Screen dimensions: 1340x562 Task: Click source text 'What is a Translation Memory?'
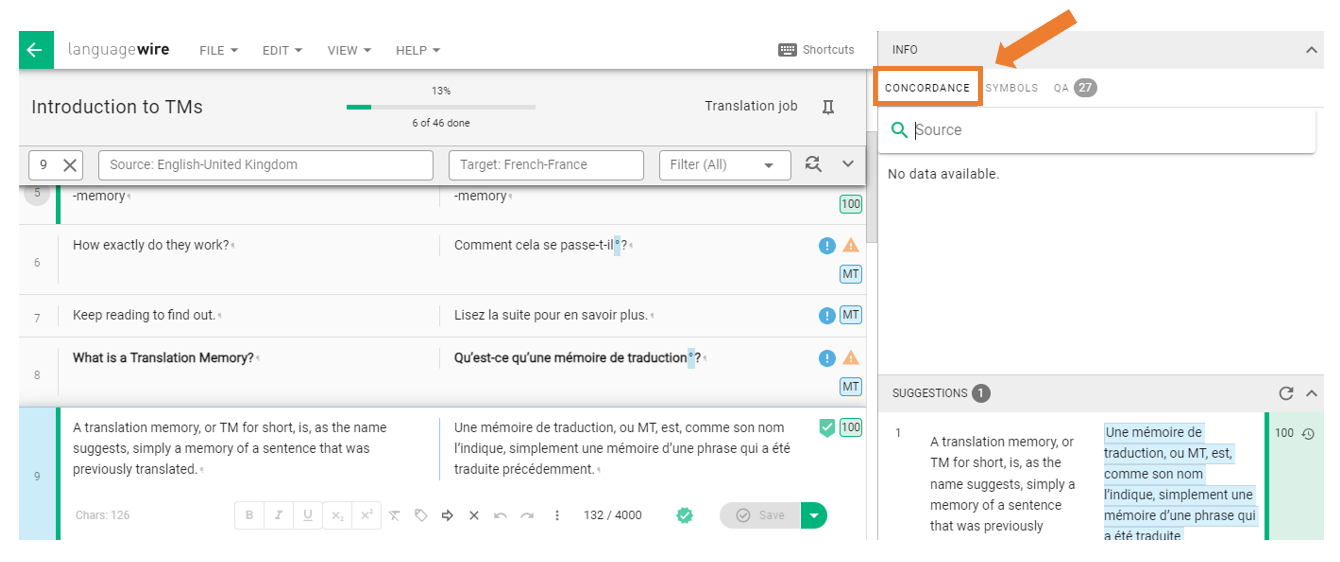pyautogui.click(x=163, y=357)
